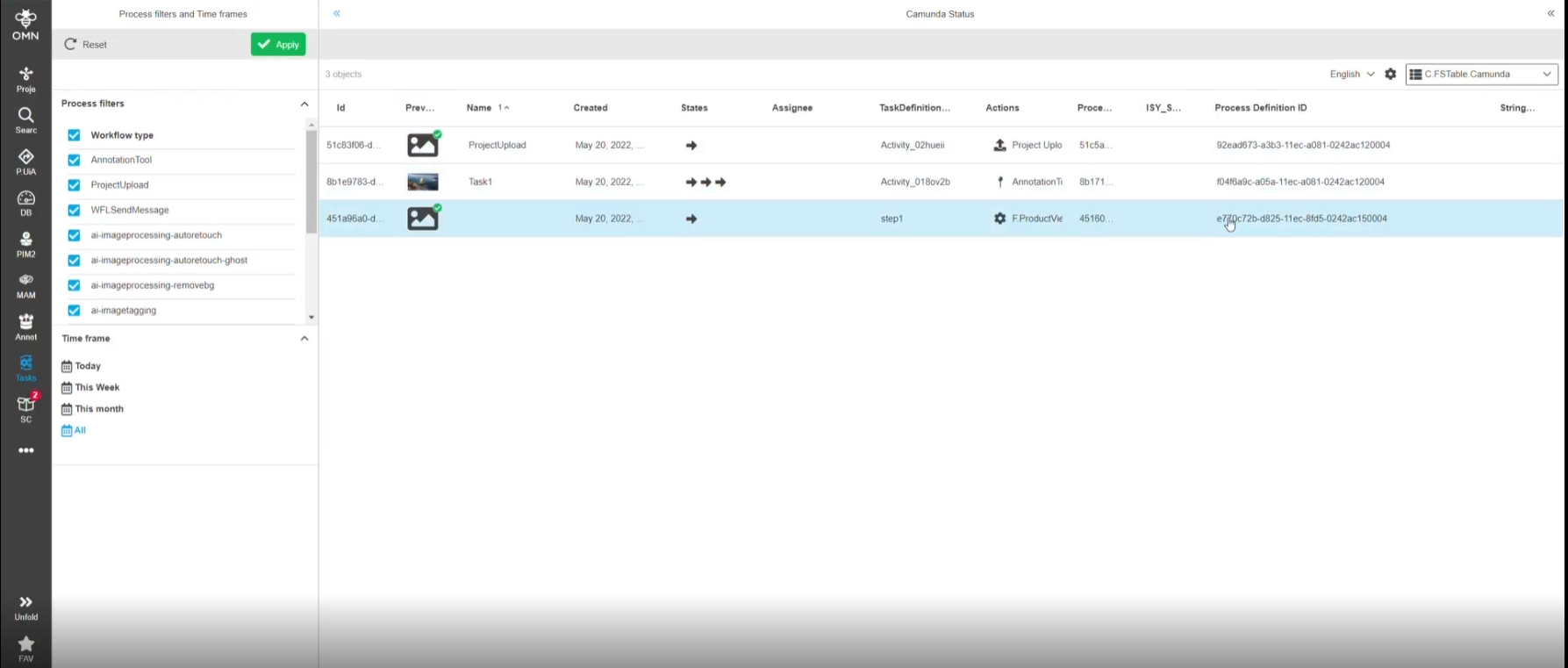This screenshot has height=668, width=1568.
Task: Select the This Week time frame
Action: click(97, 388)
